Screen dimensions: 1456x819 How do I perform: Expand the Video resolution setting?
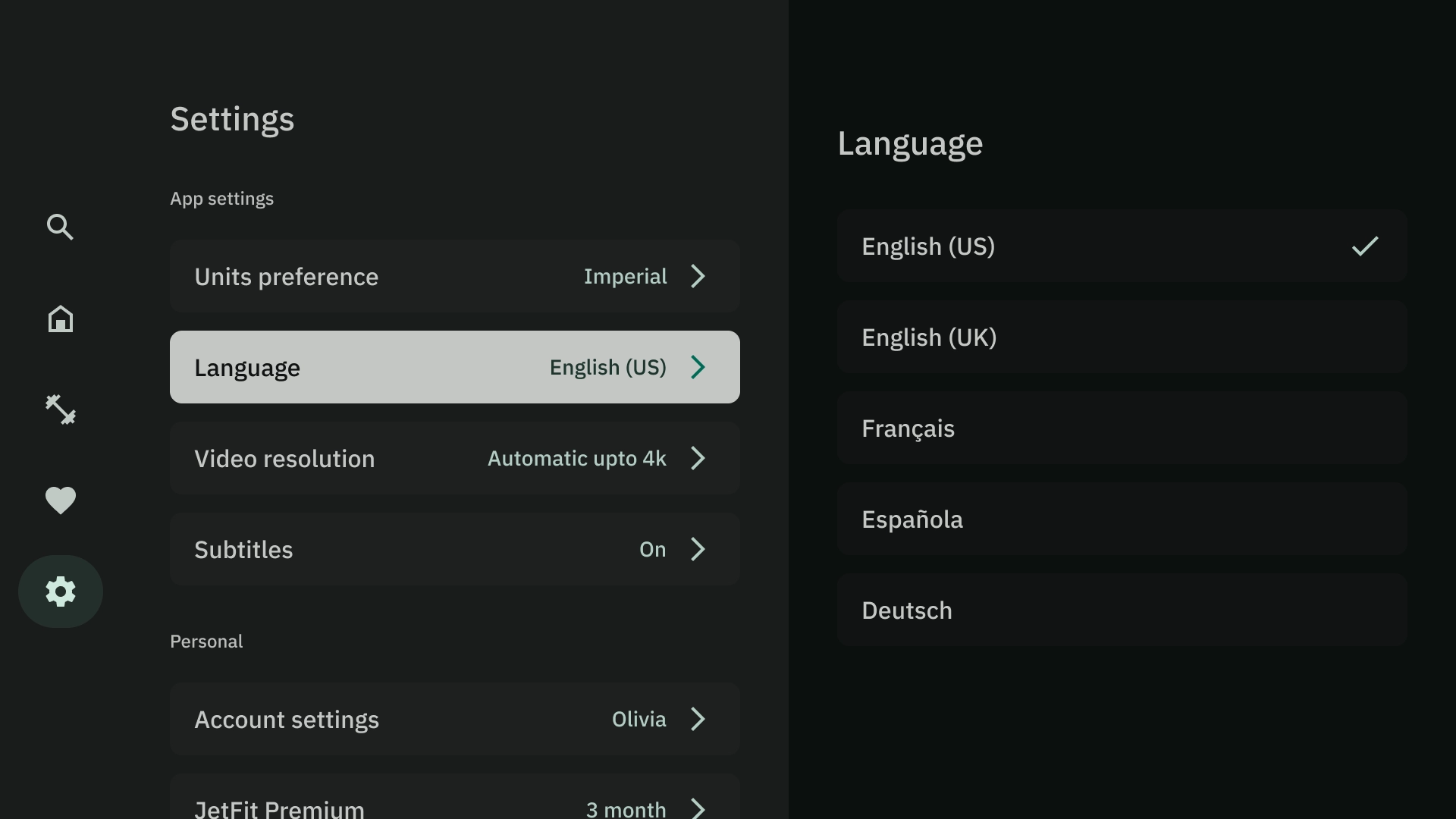pos(454,458)
